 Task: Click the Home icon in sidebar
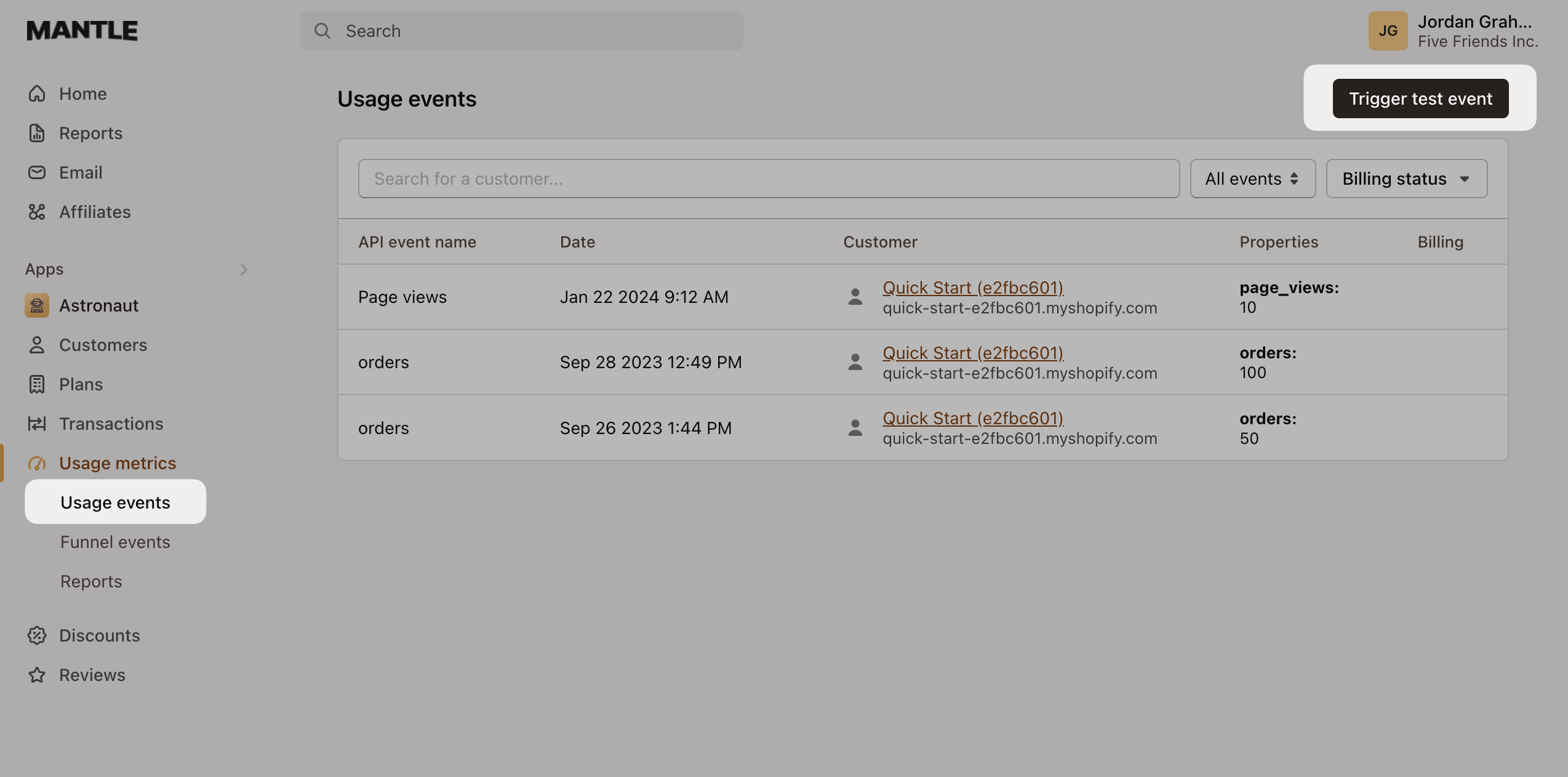[x=36, y=93]
